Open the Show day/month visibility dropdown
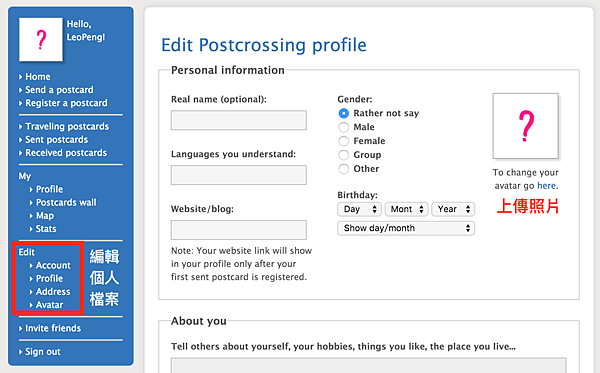 406,228
